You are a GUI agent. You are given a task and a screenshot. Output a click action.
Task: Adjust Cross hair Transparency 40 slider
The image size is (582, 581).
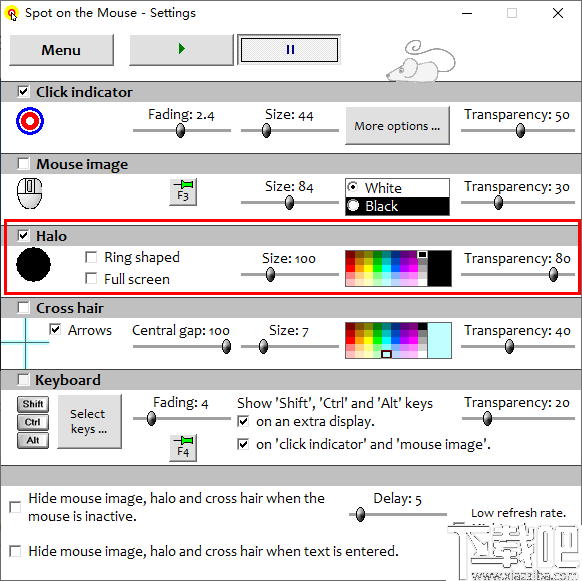(518, 346)
